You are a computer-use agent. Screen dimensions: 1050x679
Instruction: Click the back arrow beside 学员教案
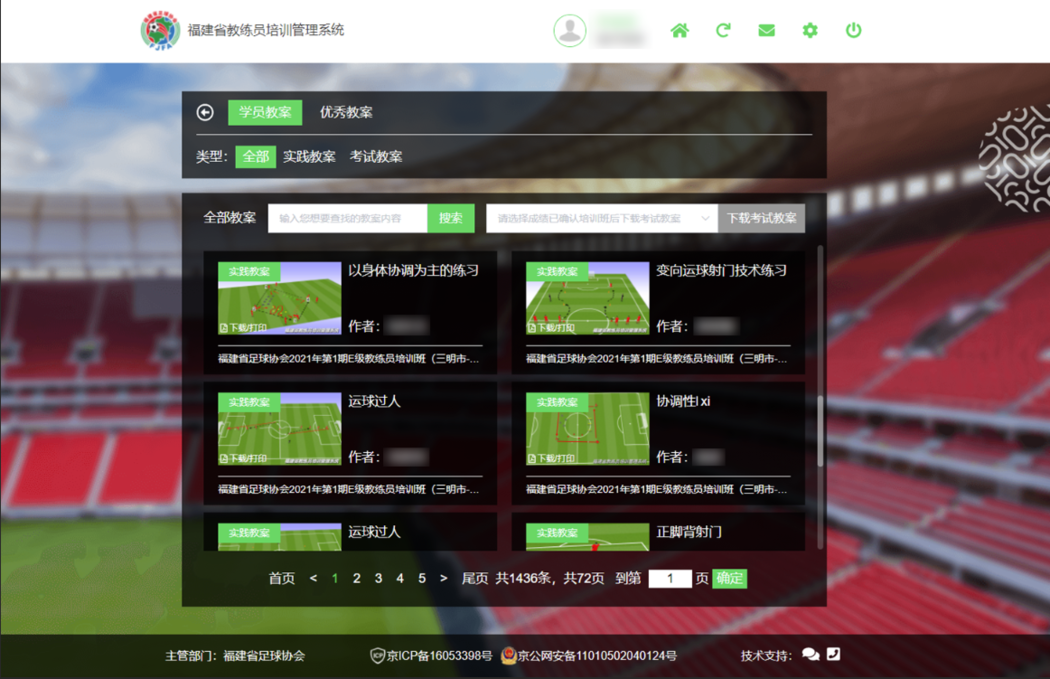click(x=205, y=112)
